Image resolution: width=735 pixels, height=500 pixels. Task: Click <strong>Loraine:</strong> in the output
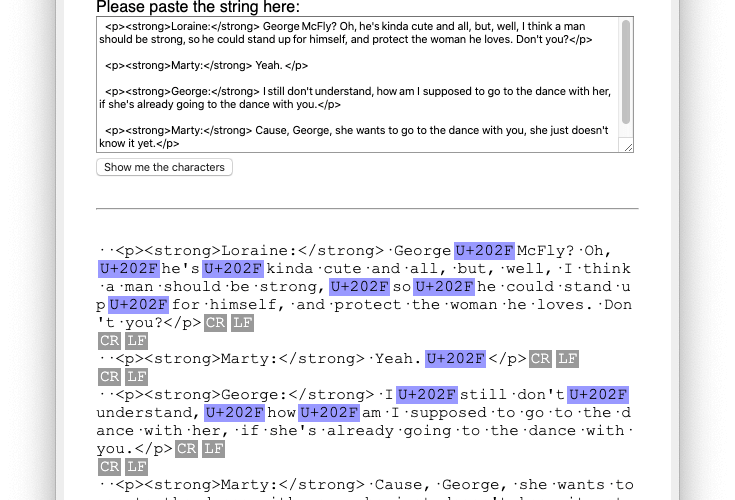pos(264,251)
